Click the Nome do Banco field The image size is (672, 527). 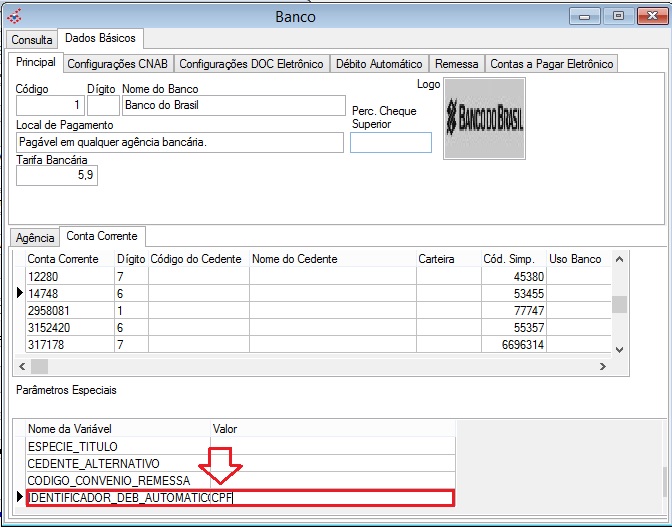231,105
